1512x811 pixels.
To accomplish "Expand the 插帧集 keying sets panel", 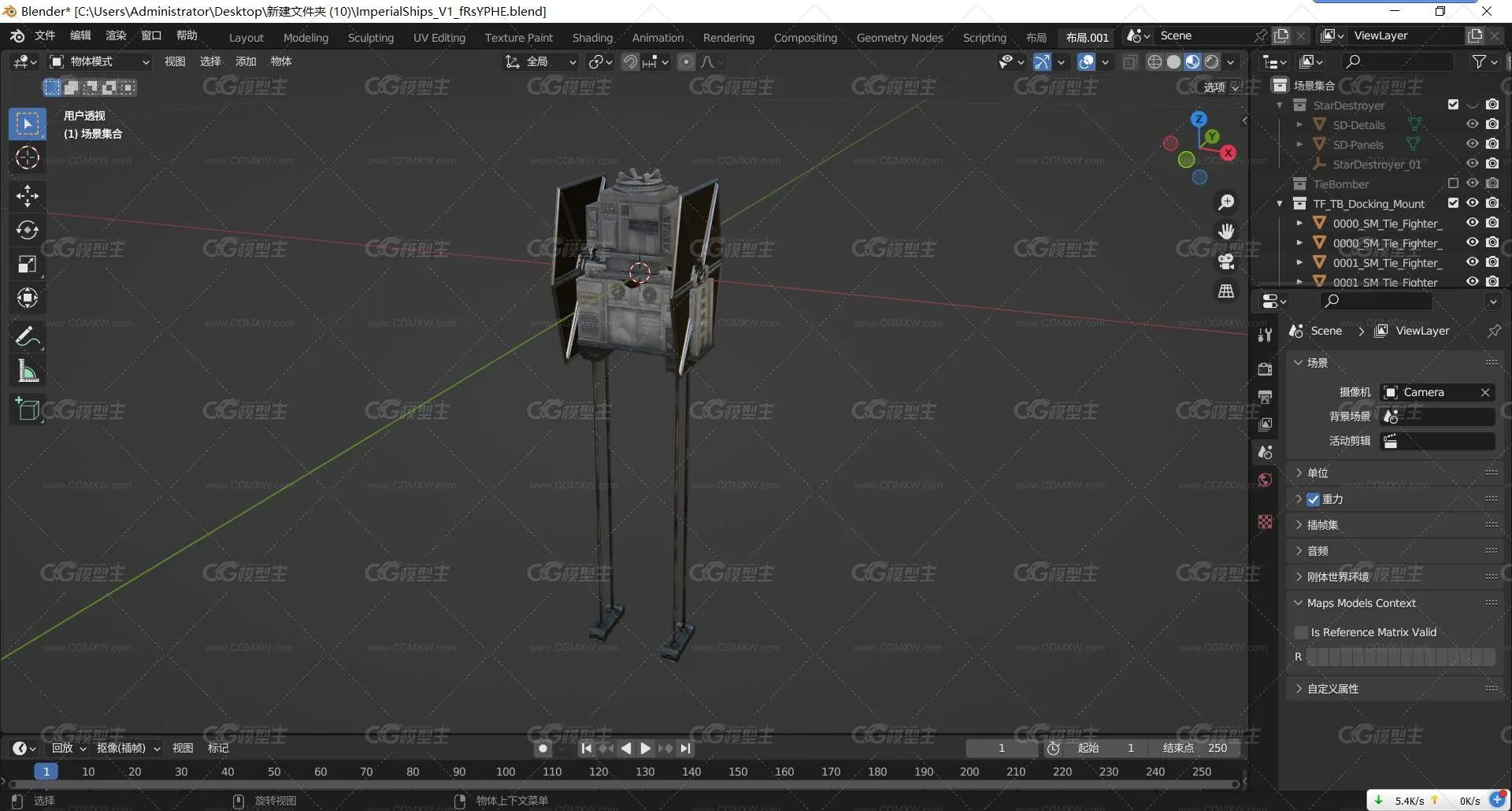I will pos(1394,525).
